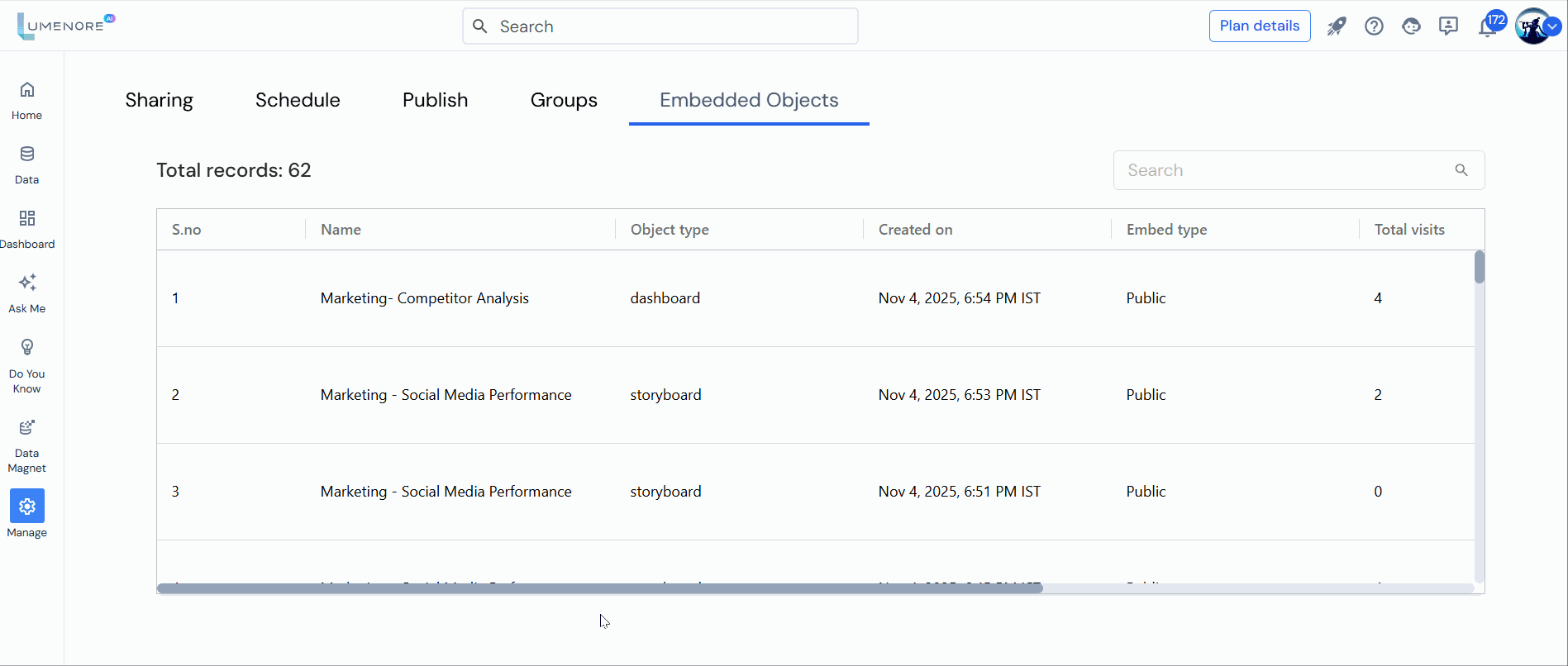
Task: Open the Publish tab
Action: click(435, 100)
